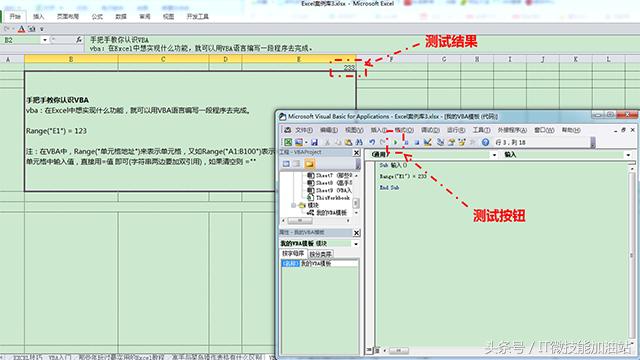Click the Reset (stop) icon in VBA toolbar
The height and width of the screenshot is (360, 640).
pyautogui.click(x=417, y=142)
